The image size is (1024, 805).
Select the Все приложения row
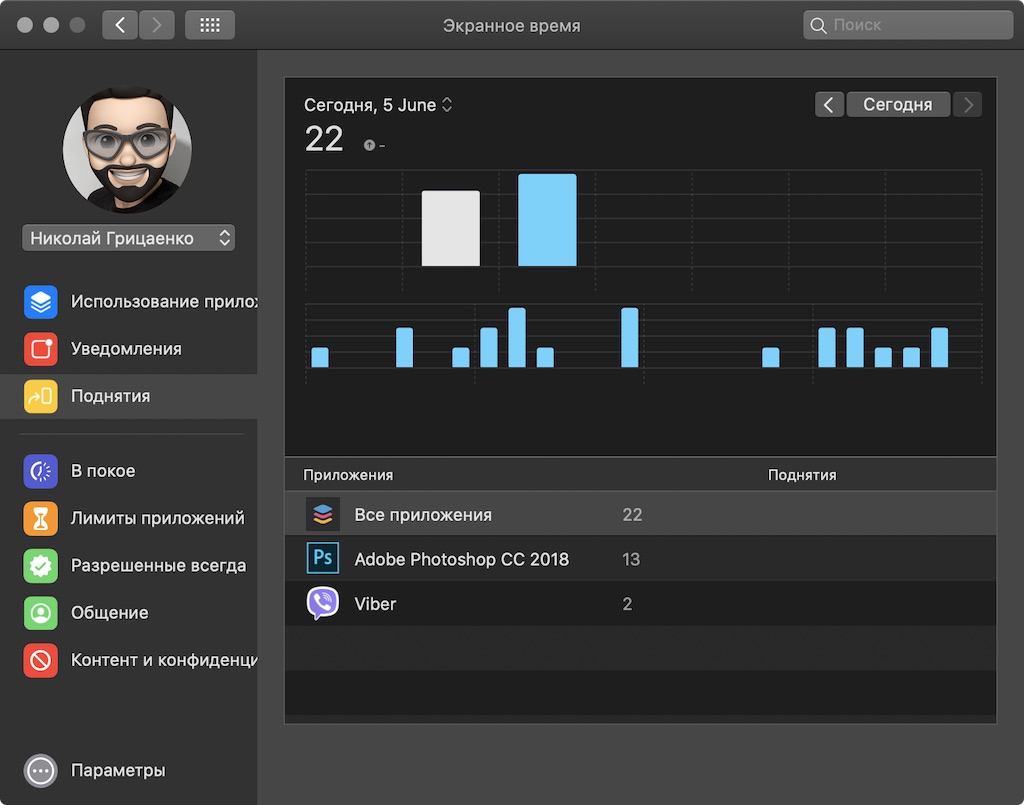pos(641,514)
